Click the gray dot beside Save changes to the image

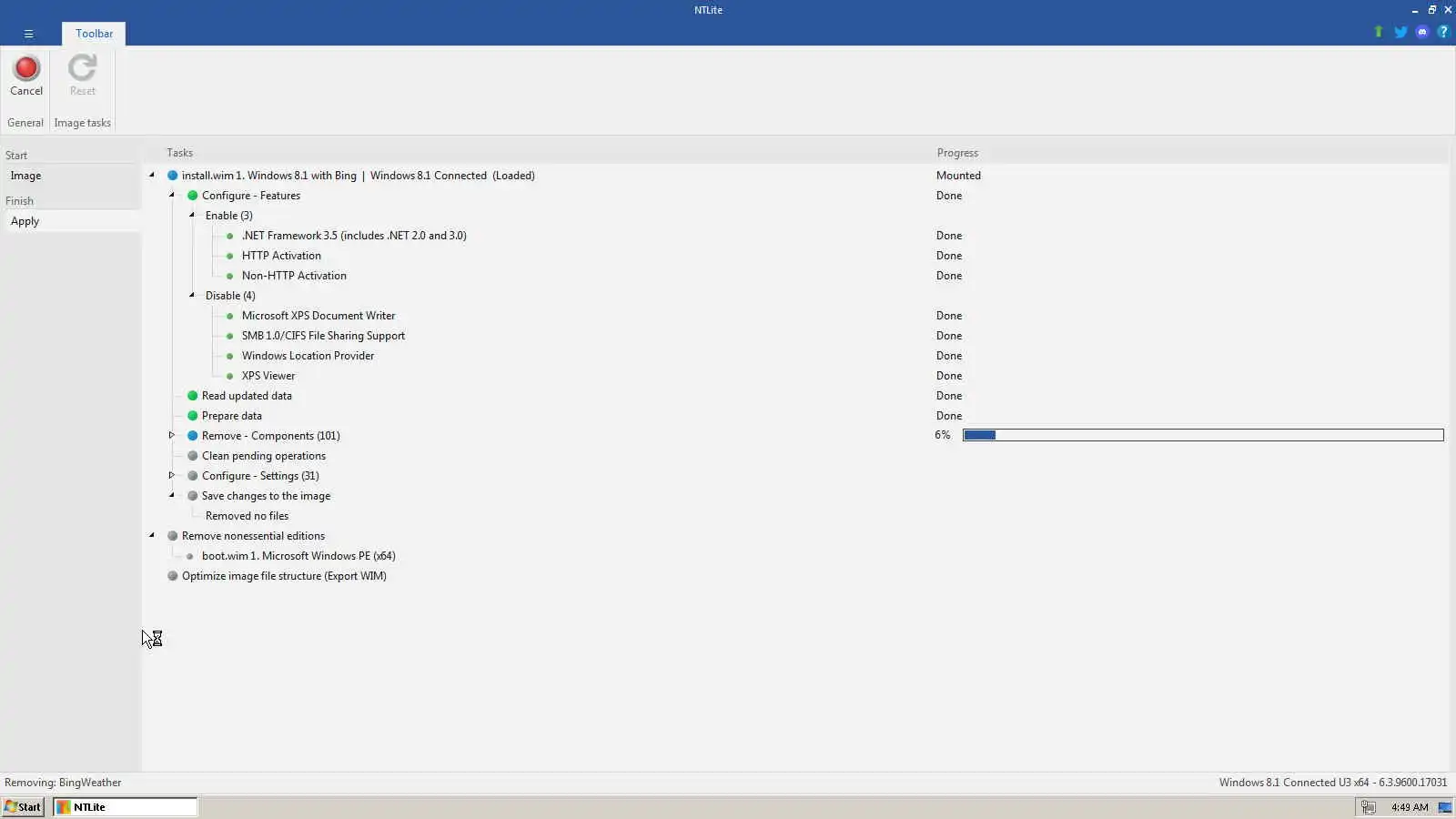click(192, 496)
